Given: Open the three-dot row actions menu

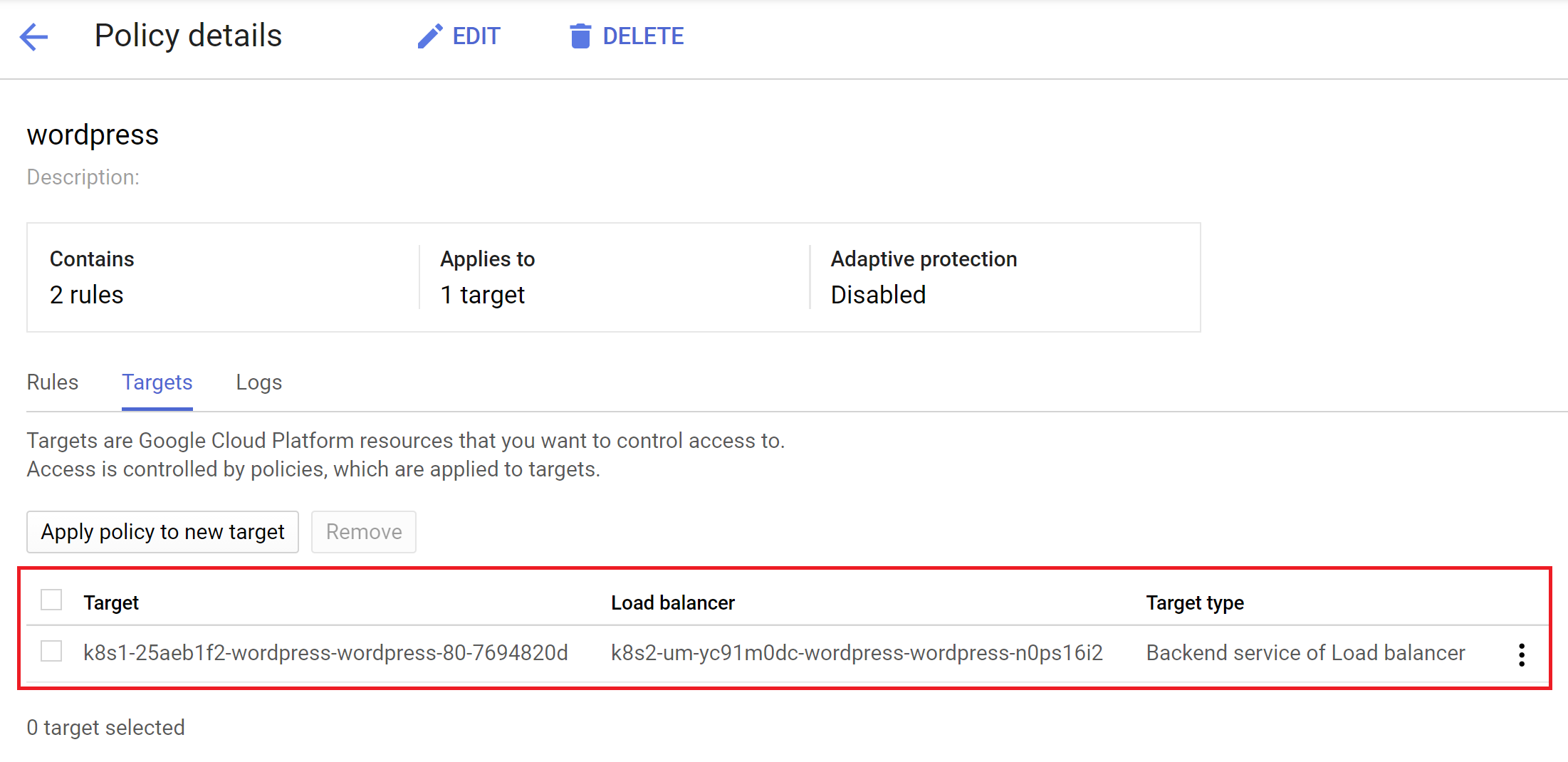Looking at the screenshot, I should (x=1521, y=654).
